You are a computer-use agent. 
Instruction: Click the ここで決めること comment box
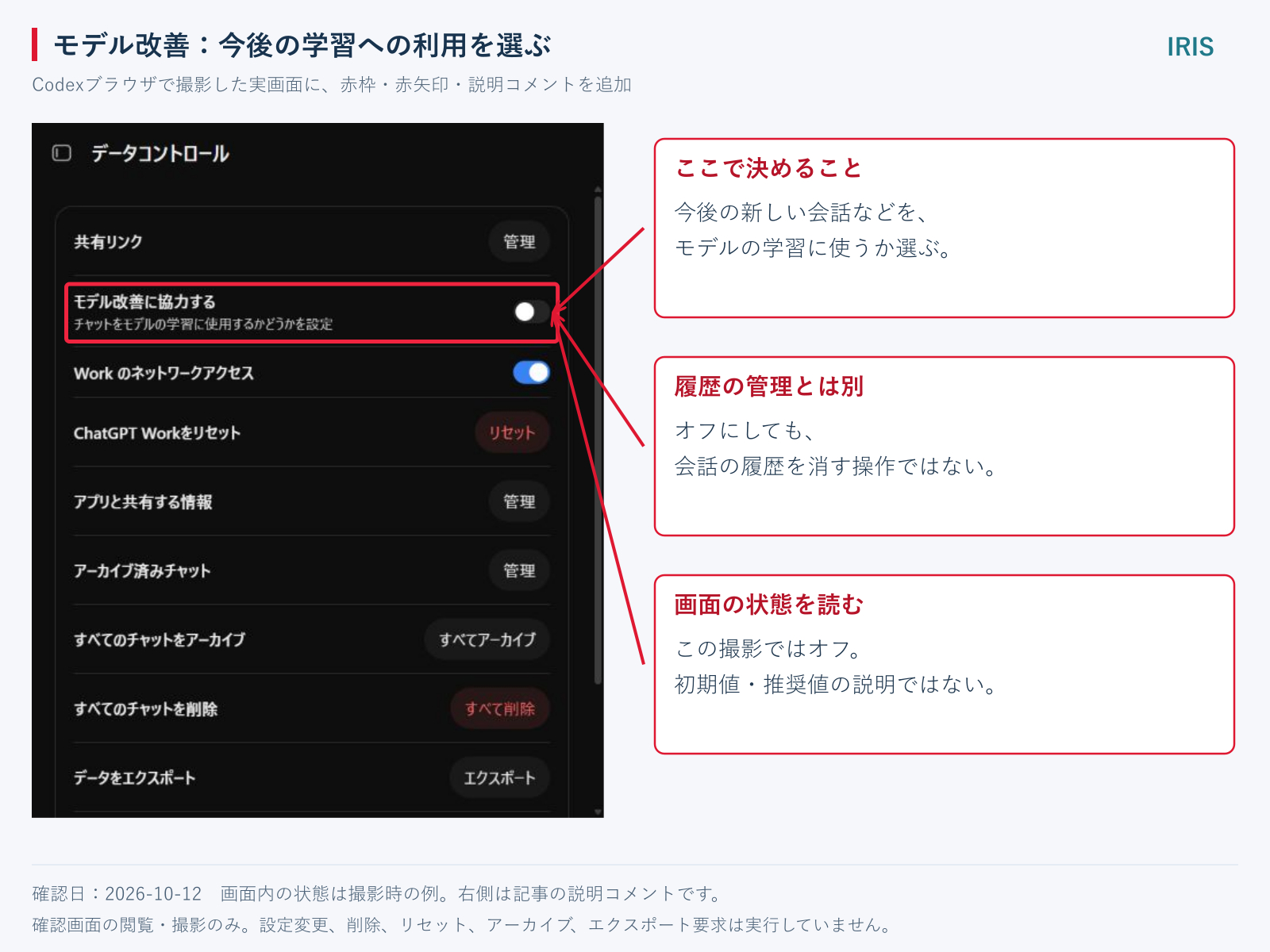pos(945,228)
